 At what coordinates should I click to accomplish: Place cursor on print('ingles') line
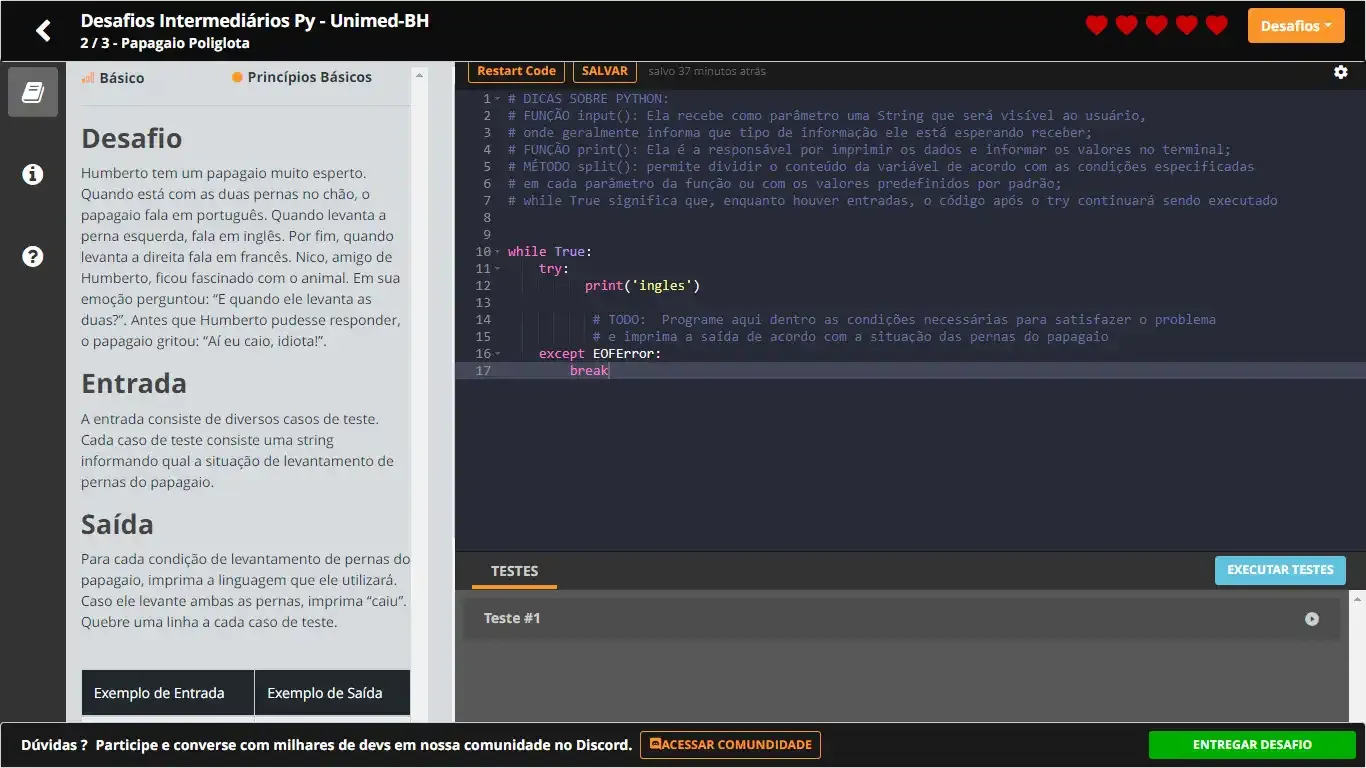click(642, 286)
